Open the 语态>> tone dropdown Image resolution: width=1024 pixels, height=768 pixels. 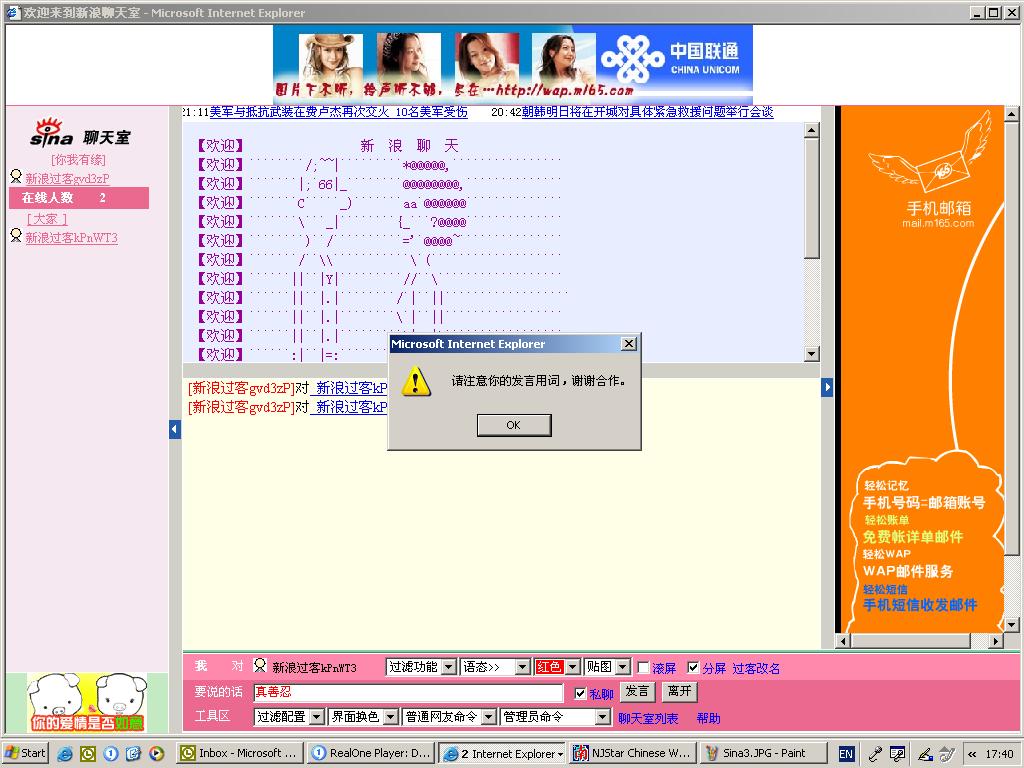pos(495,666)
